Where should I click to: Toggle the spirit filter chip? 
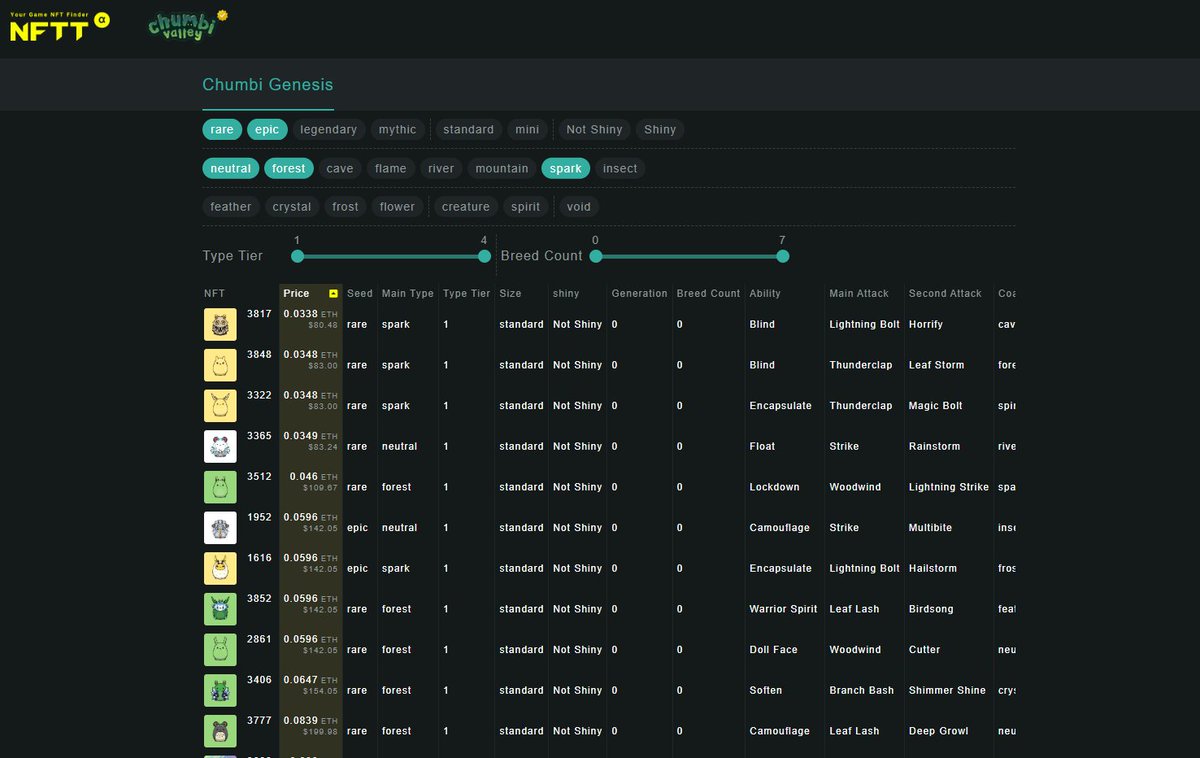525,207
